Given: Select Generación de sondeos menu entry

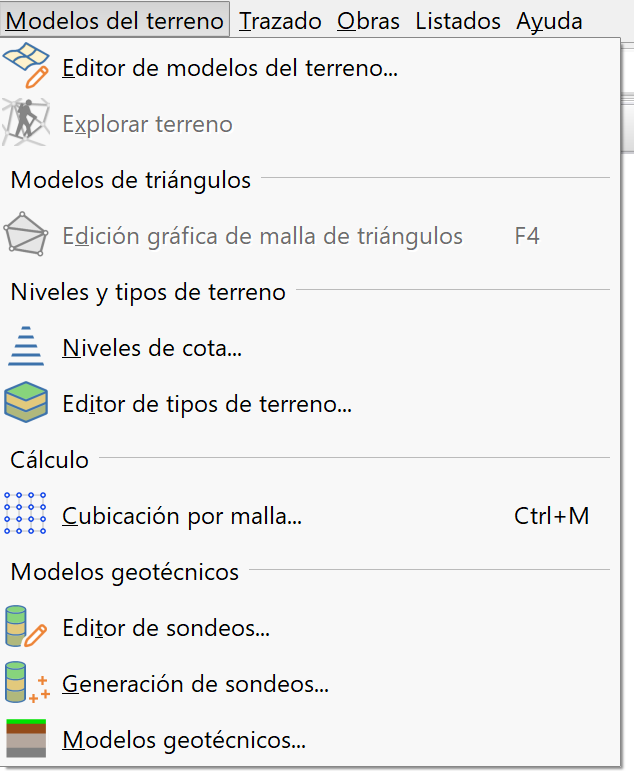Looking at the screenshot, I should click(196, 684).
